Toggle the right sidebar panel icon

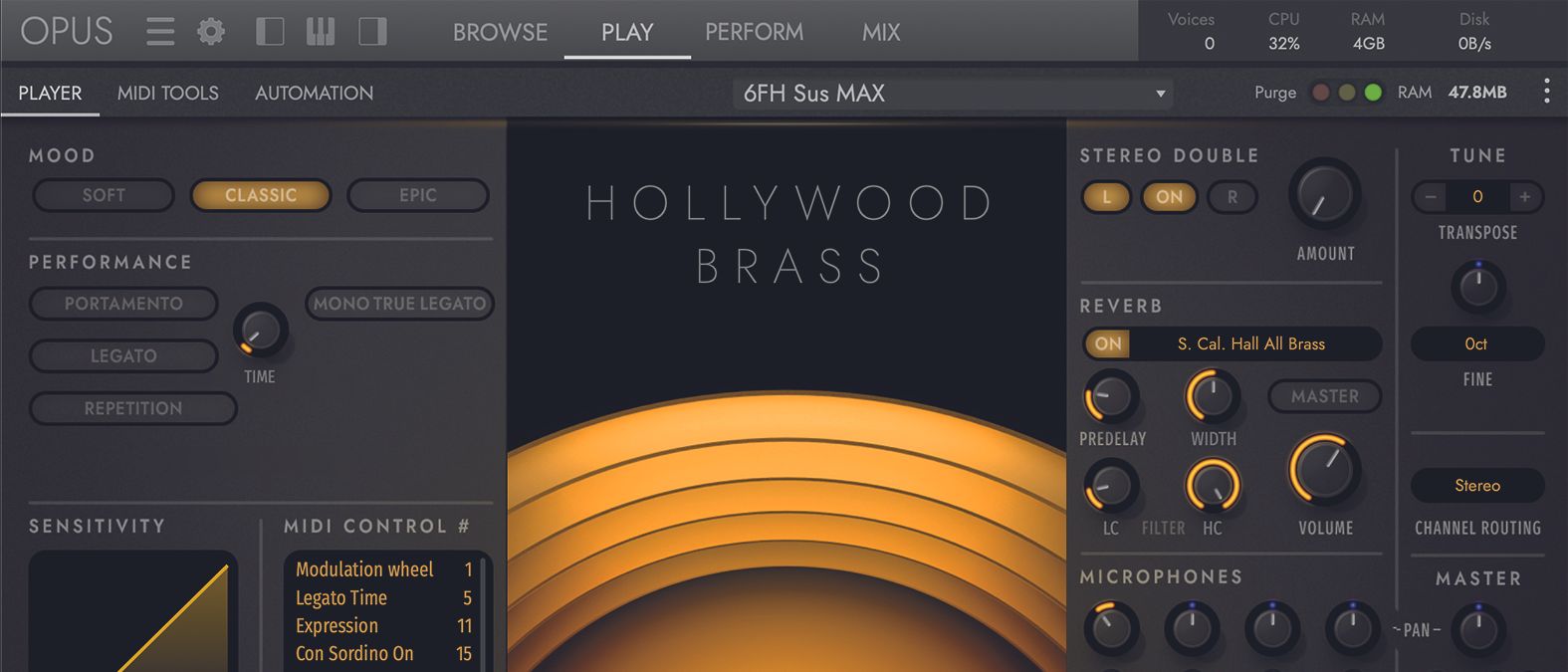point(372,32)
